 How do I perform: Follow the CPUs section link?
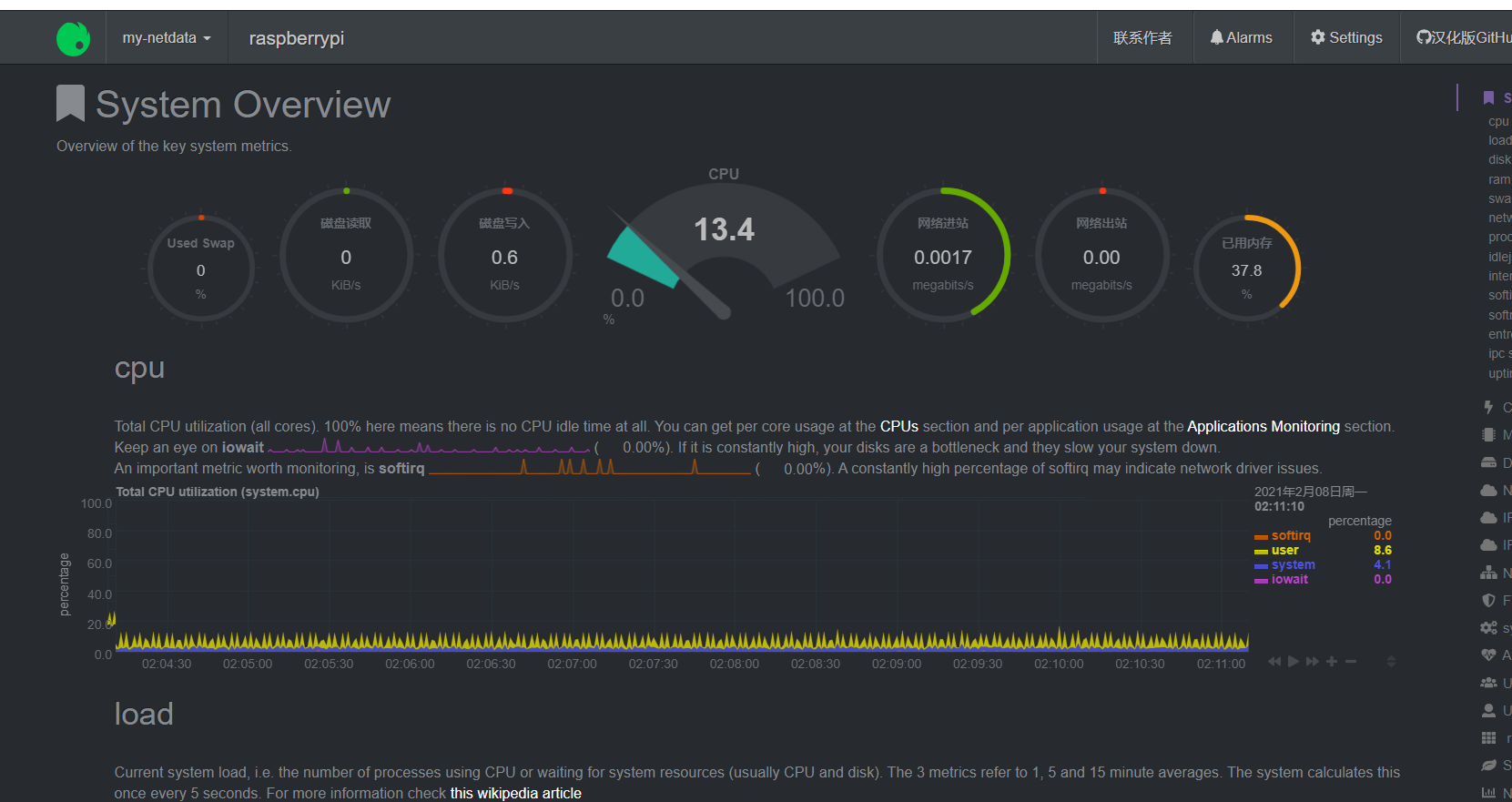[x=899, y=426]
